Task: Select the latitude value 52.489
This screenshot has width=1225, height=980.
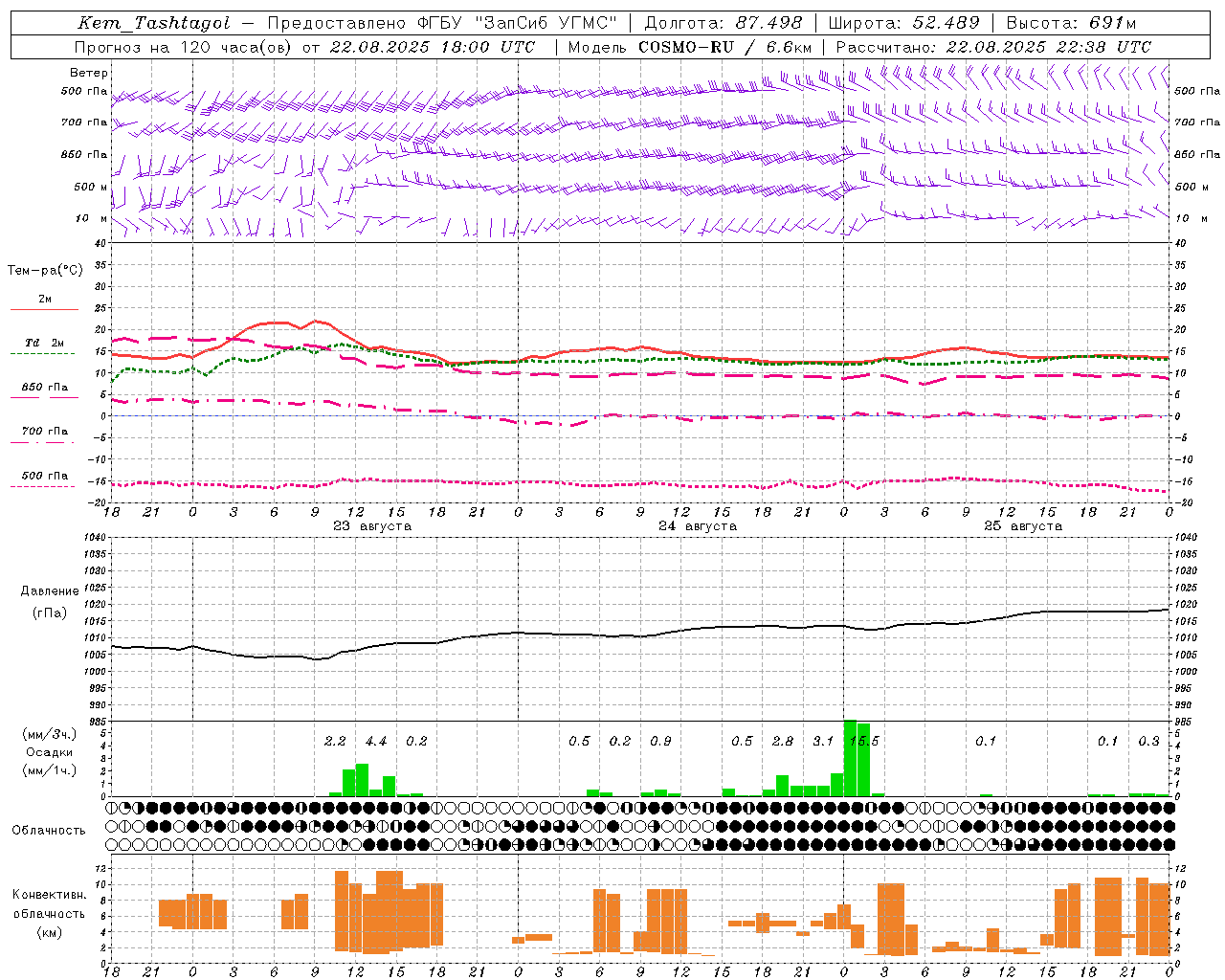Action: click(x=946, y=23)
